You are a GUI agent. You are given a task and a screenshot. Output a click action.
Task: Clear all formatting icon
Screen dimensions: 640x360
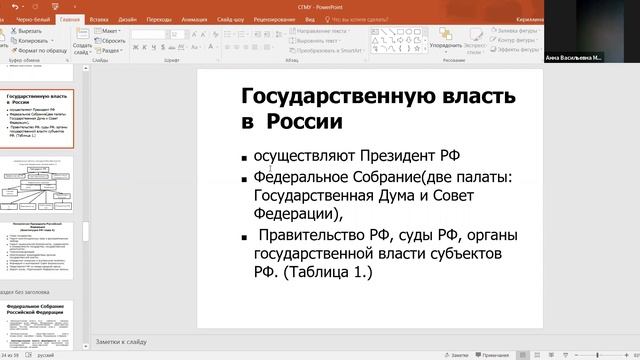point(215,35)
